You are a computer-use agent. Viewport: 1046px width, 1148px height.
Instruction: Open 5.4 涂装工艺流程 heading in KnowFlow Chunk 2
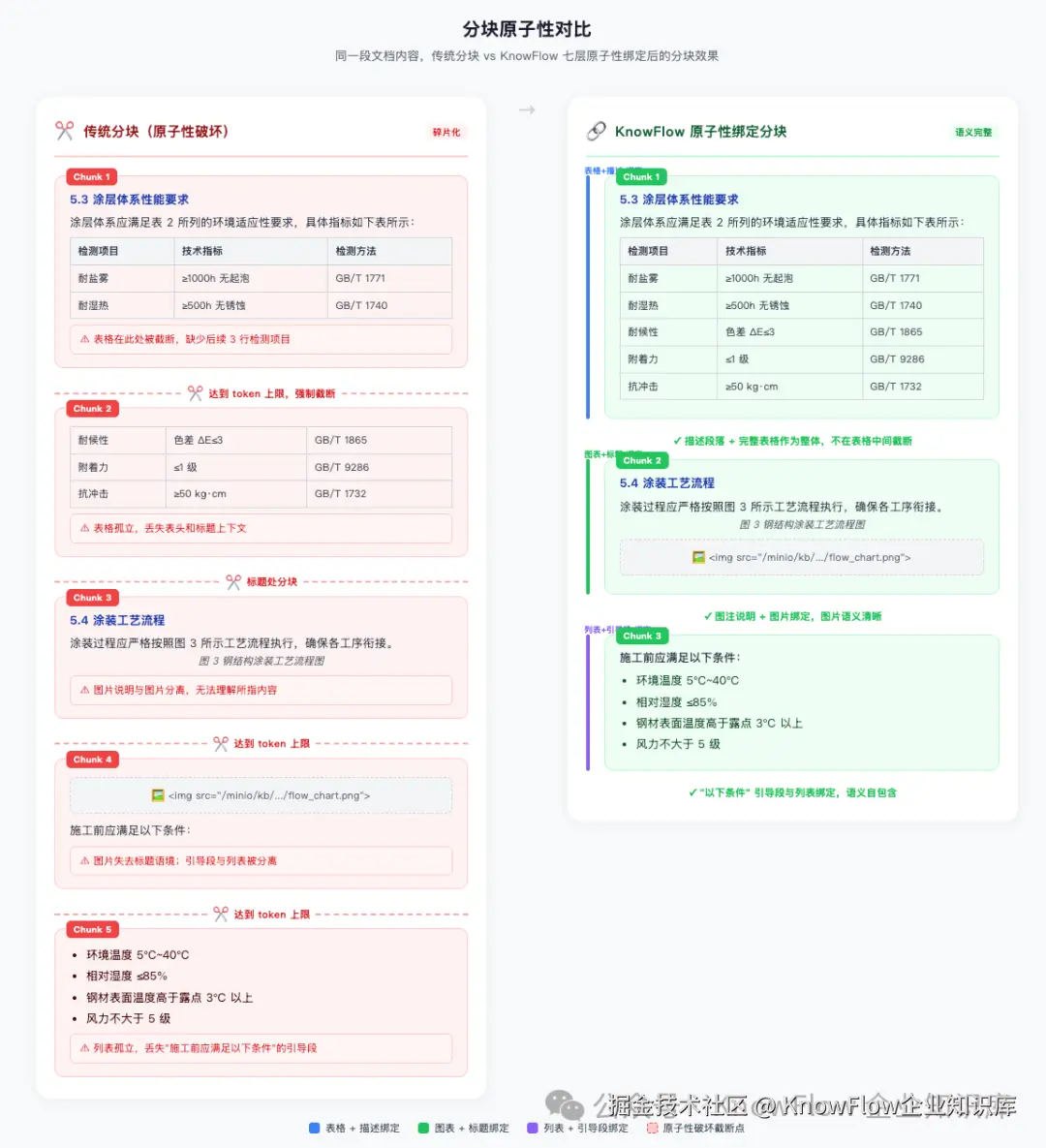[x=667, y=482]
